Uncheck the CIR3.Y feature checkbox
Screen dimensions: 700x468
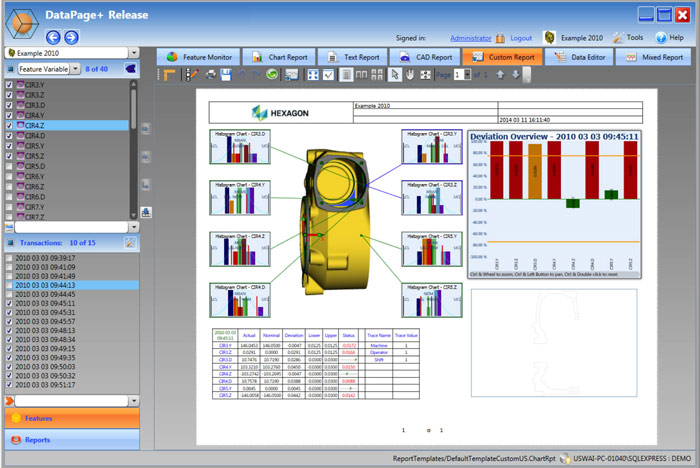[x=8, y=84]
